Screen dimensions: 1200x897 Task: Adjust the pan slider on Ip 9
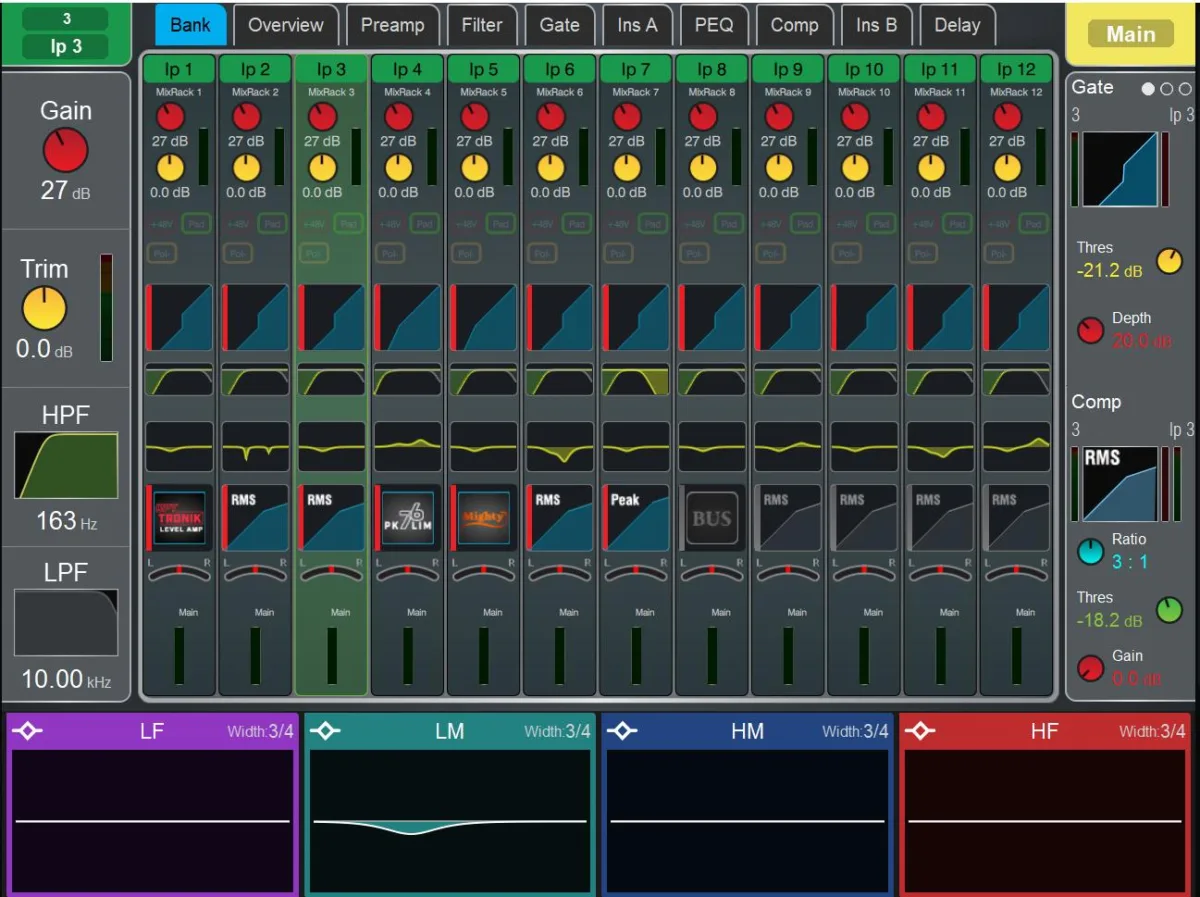[787, 571]
